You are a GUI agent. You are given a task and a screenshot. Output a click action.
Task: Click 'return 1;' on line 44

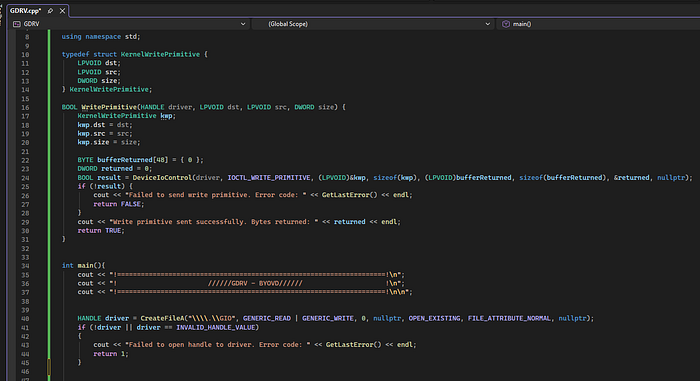[111, 354]
